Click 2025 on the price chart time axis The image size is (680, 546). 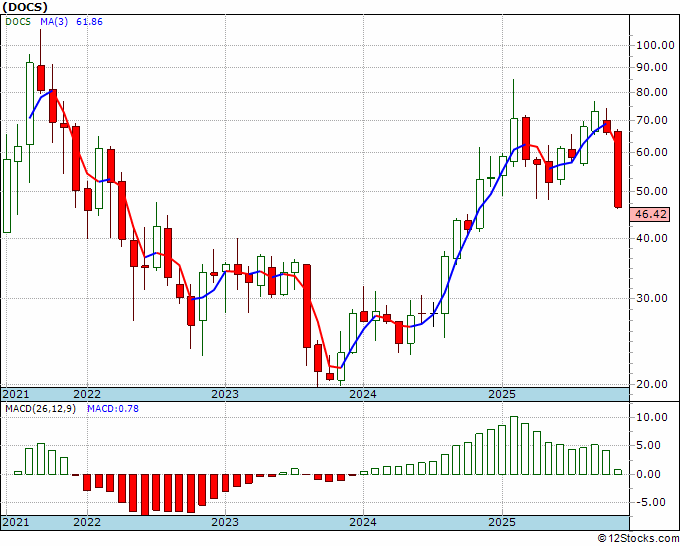click(502, 394)
